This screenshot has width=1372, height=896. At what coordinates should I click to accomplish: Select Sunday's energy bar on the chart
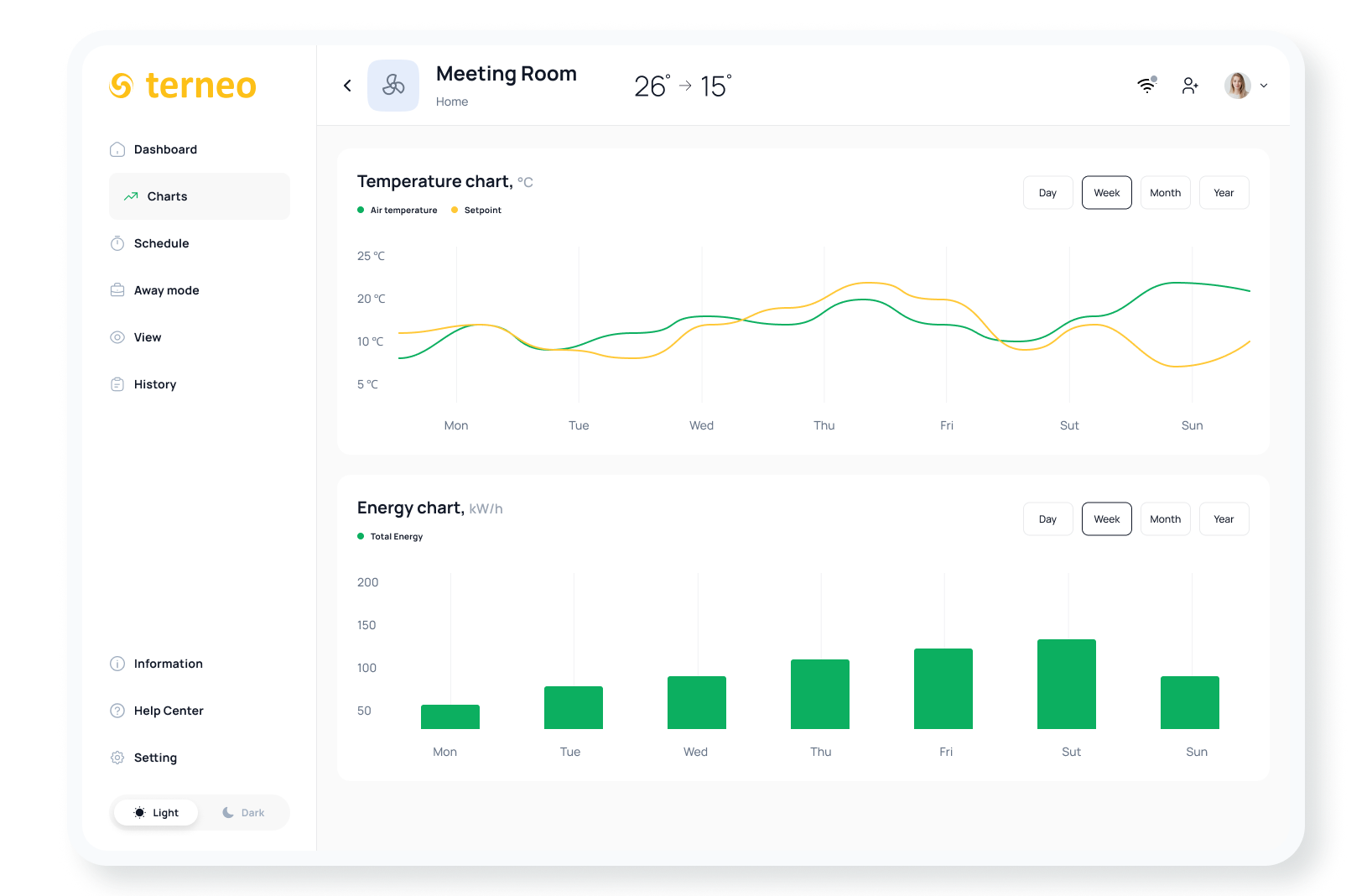pos(1189,702)
